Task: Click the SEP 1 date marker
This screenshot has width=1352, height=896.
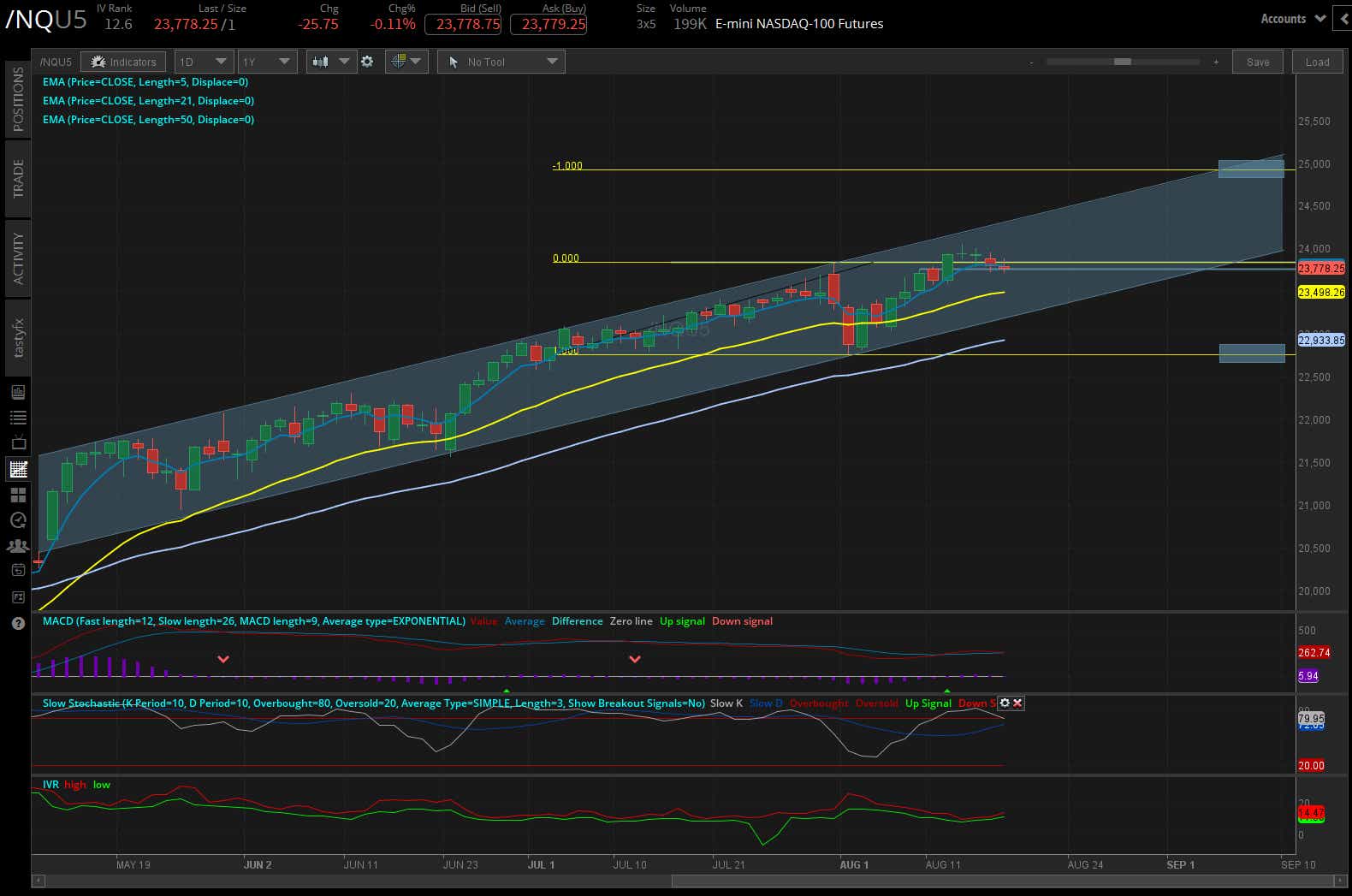Action: (x=1180, y=865)
